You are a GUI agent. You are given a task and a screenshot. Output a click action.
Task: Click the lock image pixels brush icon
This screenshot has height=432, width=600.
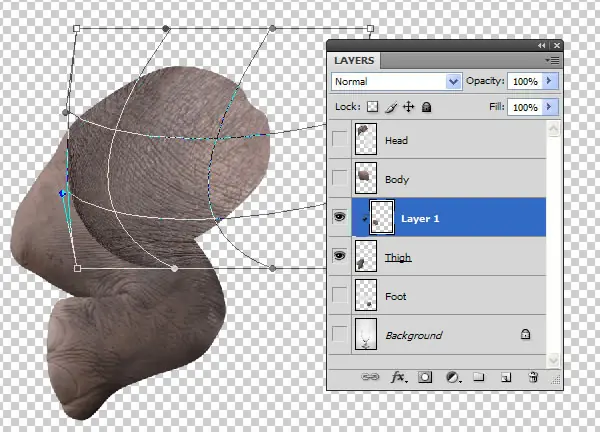click(x=391, y=107)
